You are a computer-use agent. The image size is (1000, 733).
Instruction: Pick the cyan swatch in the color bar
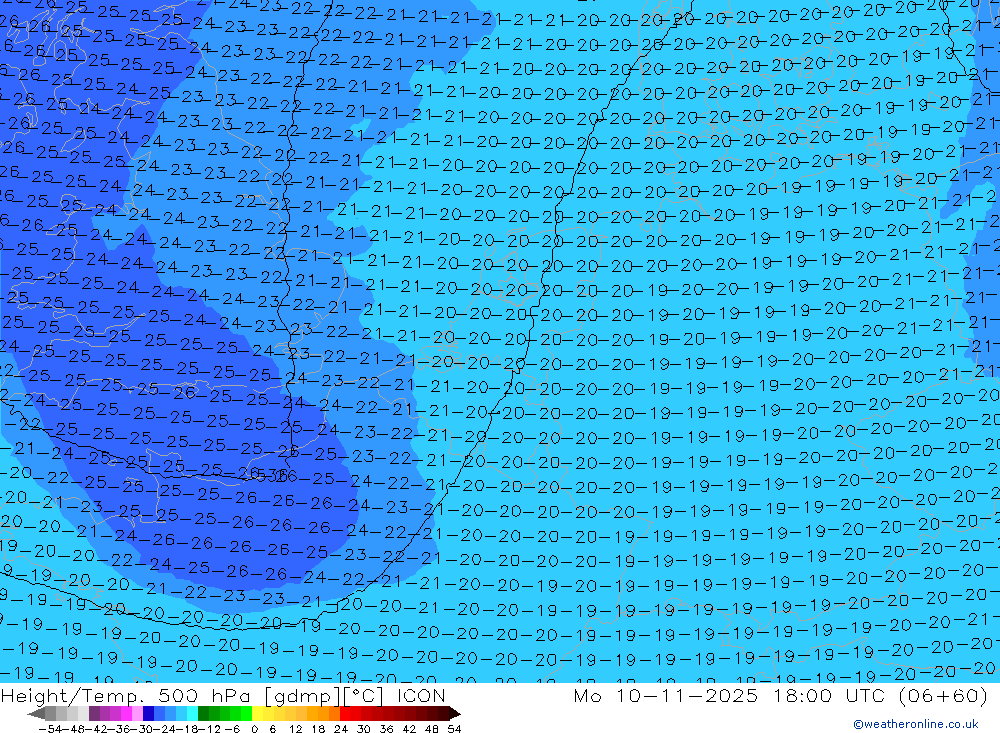(x=192, y=713)
